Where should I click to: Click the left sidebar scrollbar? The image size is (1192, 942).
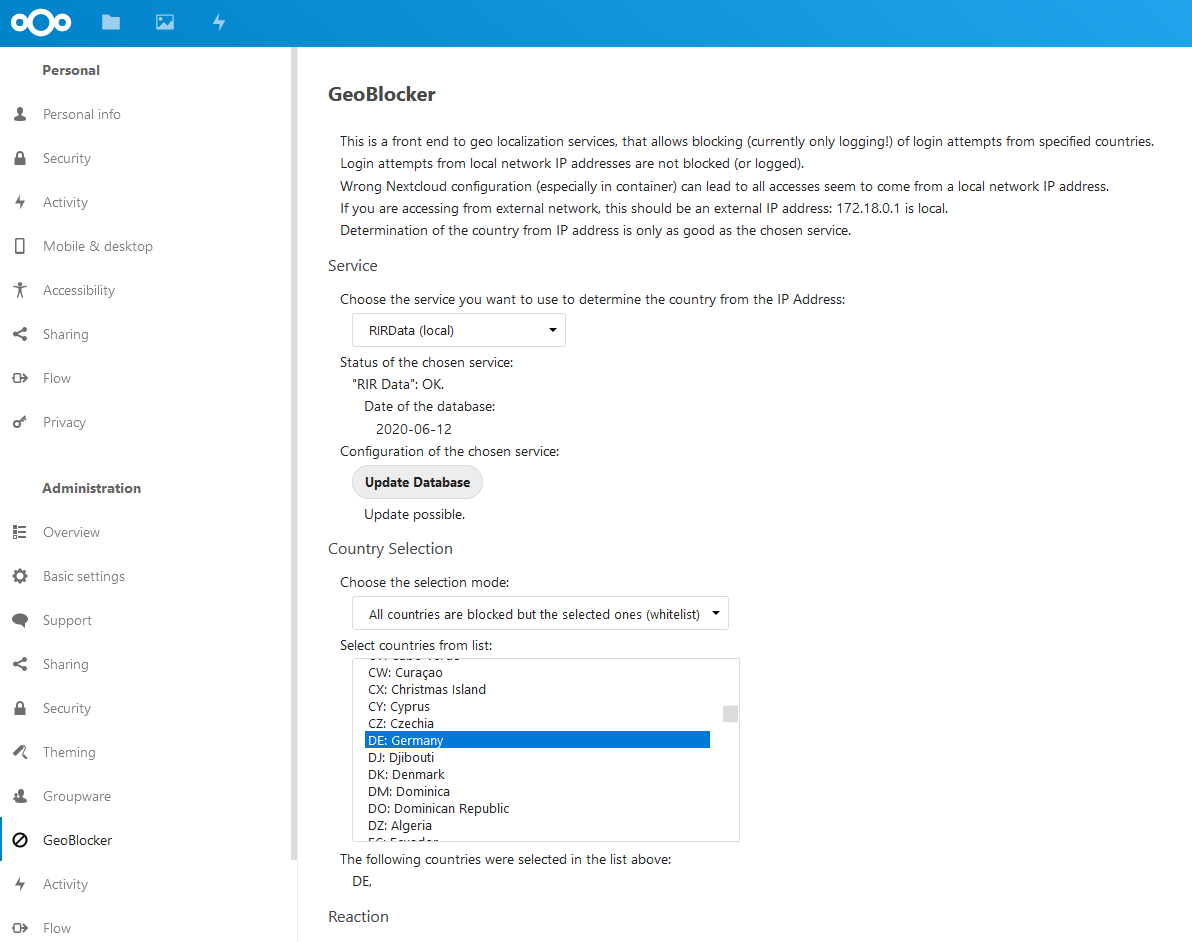click(293, 454)
